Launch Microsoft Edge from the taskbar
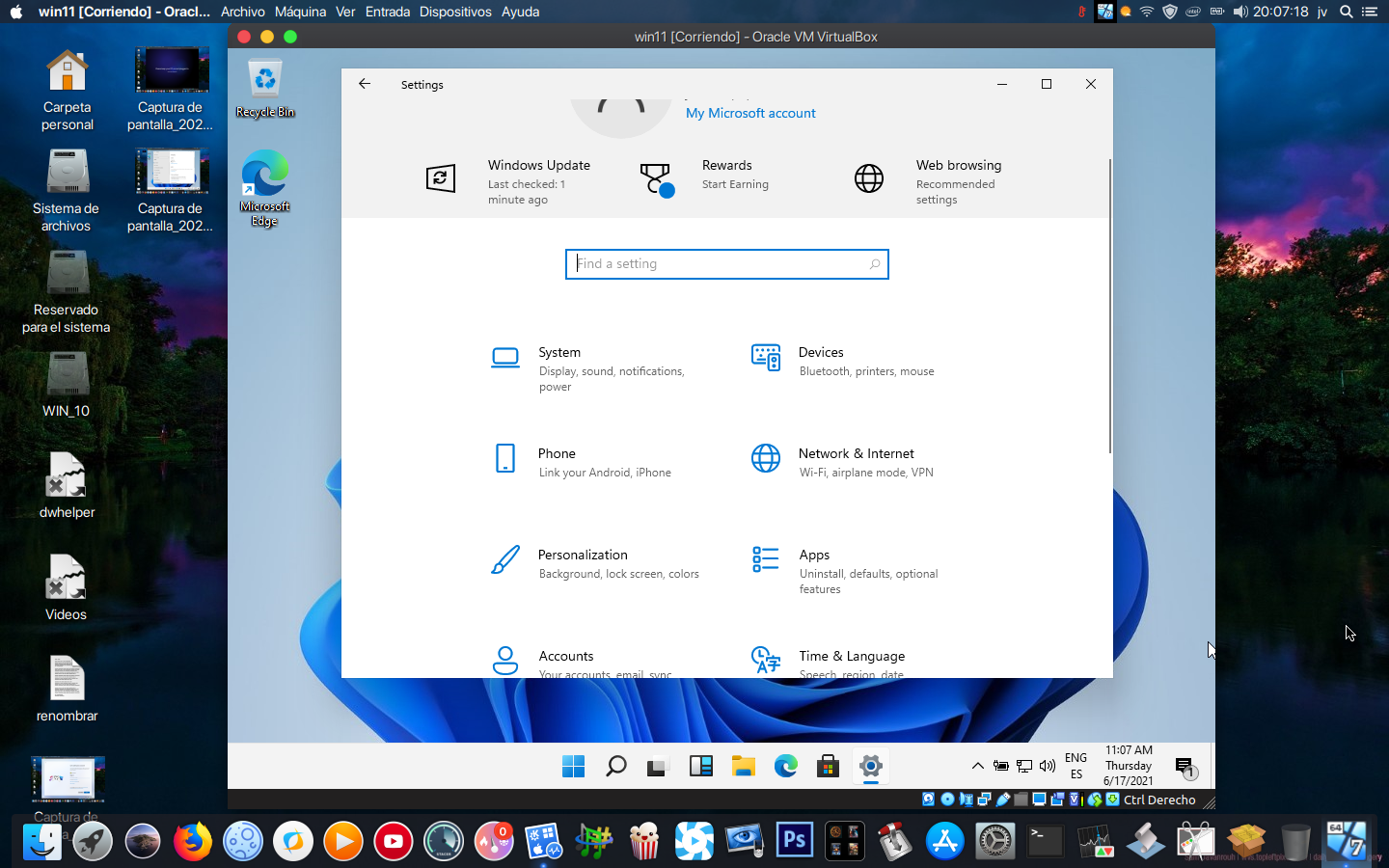Image resolution: width=1389 pixels, height=868 pixels. 785,766
